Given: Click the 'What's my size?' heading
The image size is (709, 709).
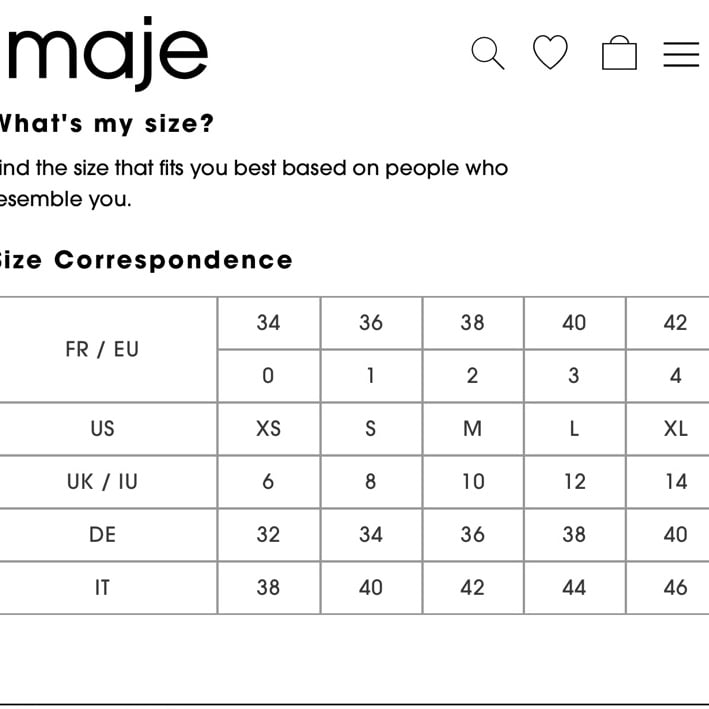Looking at the screenshot, I should click(x=106, y=123).
